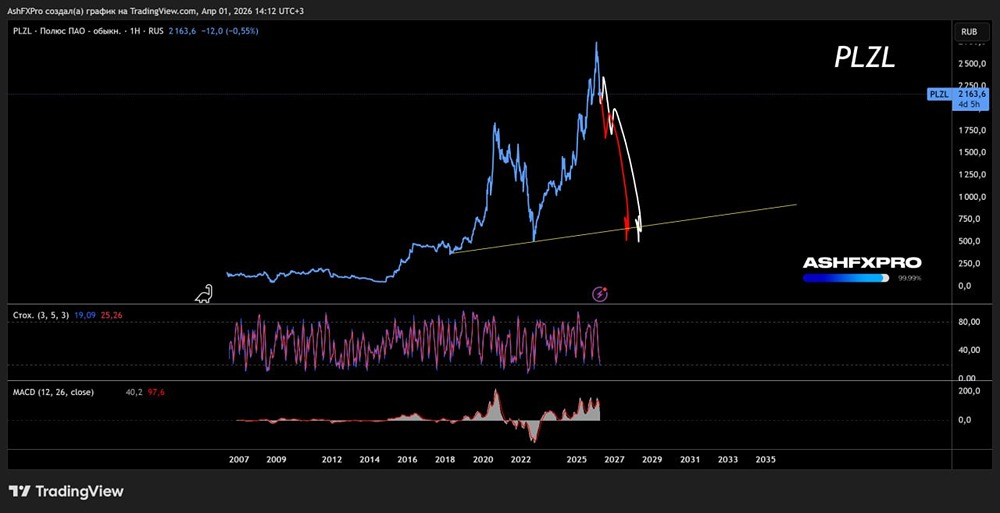Click the change value −12,0 (−0,55%)

click(228, 31)
